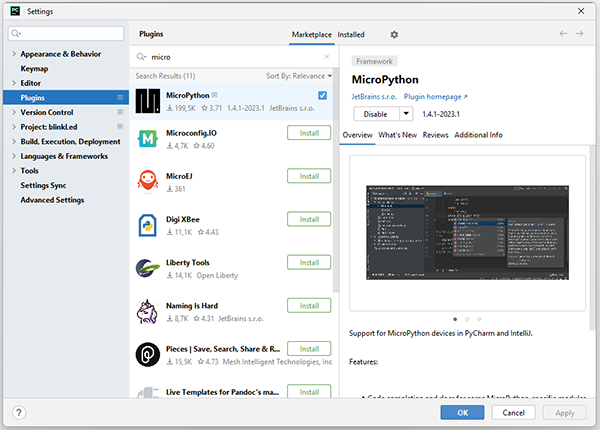600x430 pixels.
Task: Click the project-level icon beside Plugins
Action: click(x=120, y=98)
